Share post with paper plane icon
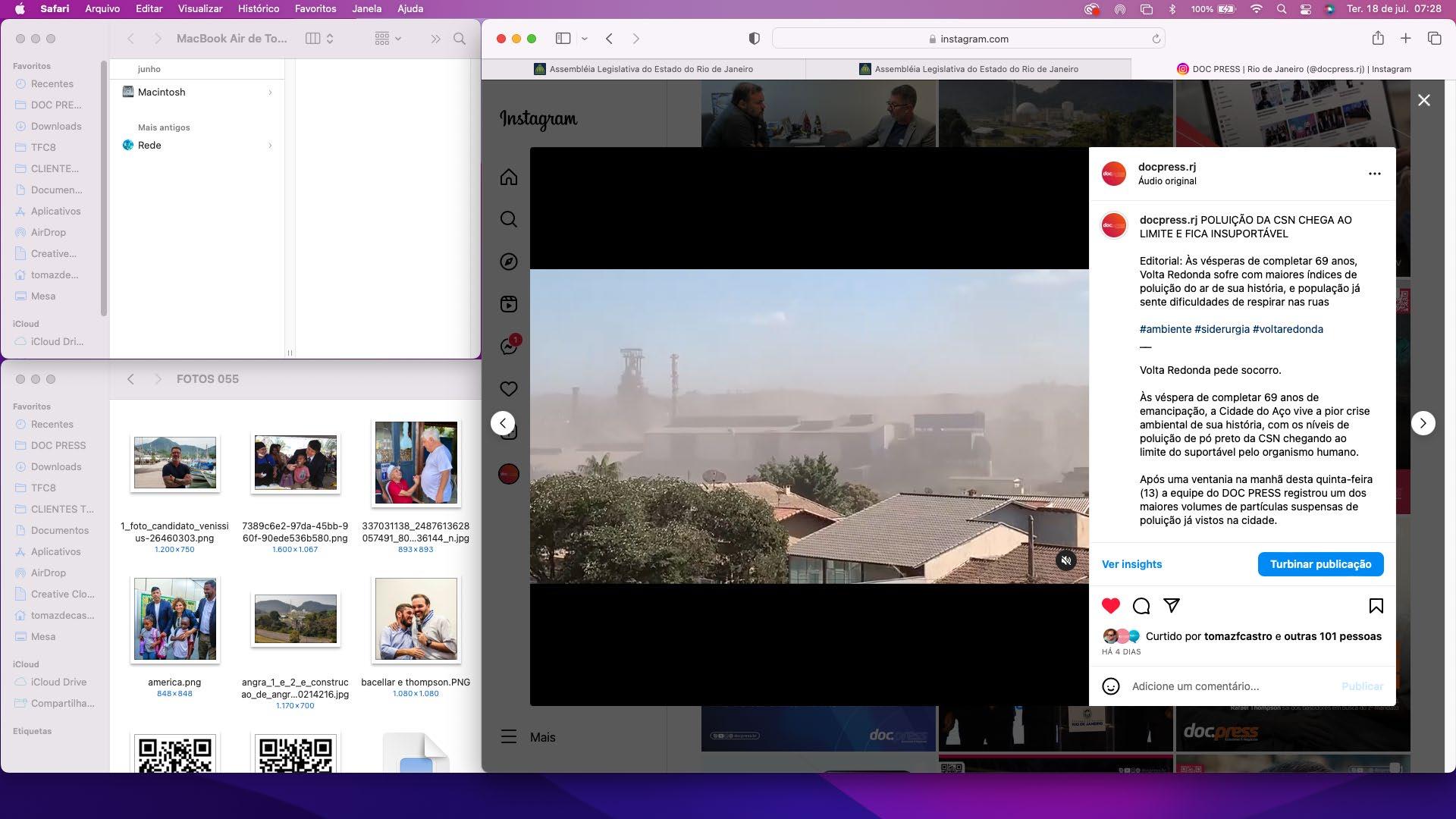Viewport: 1456px width, 819px height. 1172,605
